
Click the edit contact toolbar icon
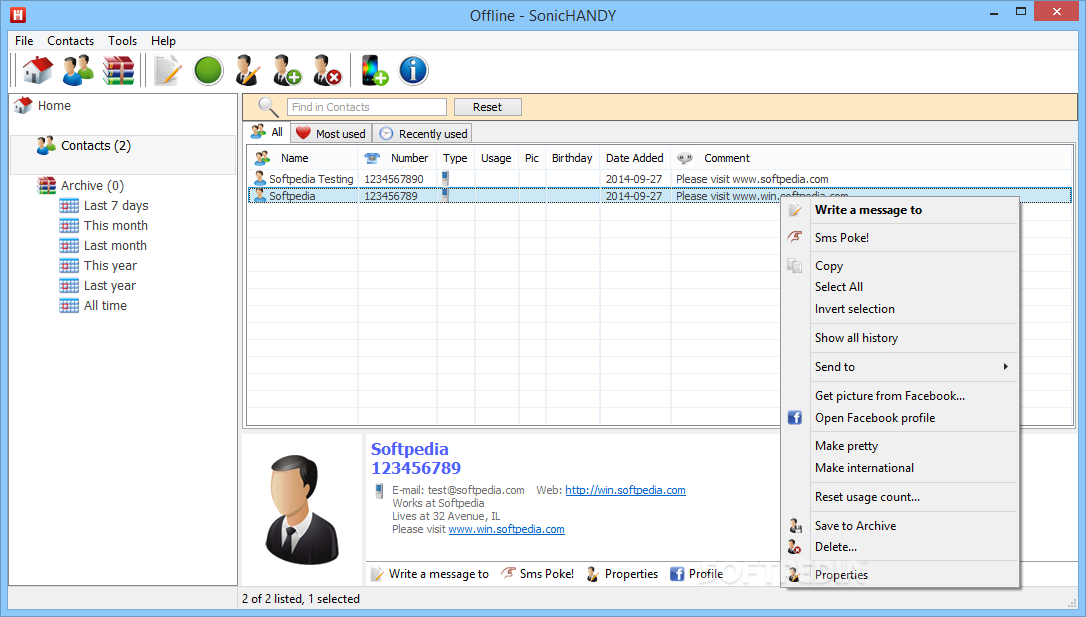[247, 70]
